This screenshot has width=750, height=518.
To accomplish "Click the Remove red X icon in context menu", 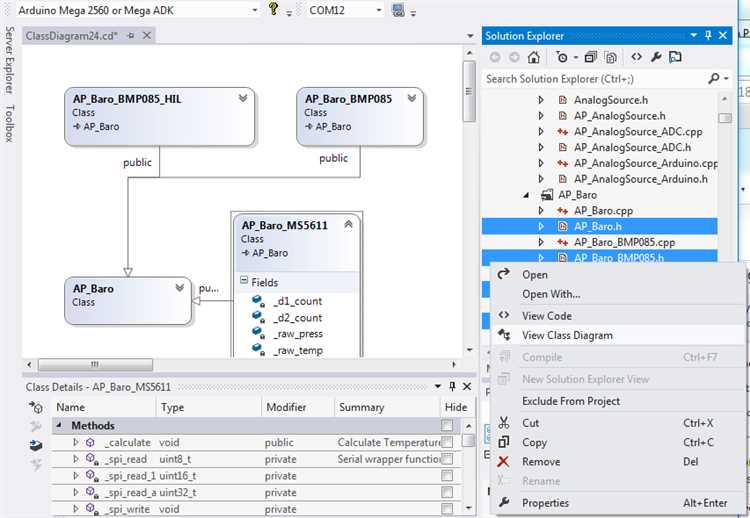I will (x=503, y=462).
